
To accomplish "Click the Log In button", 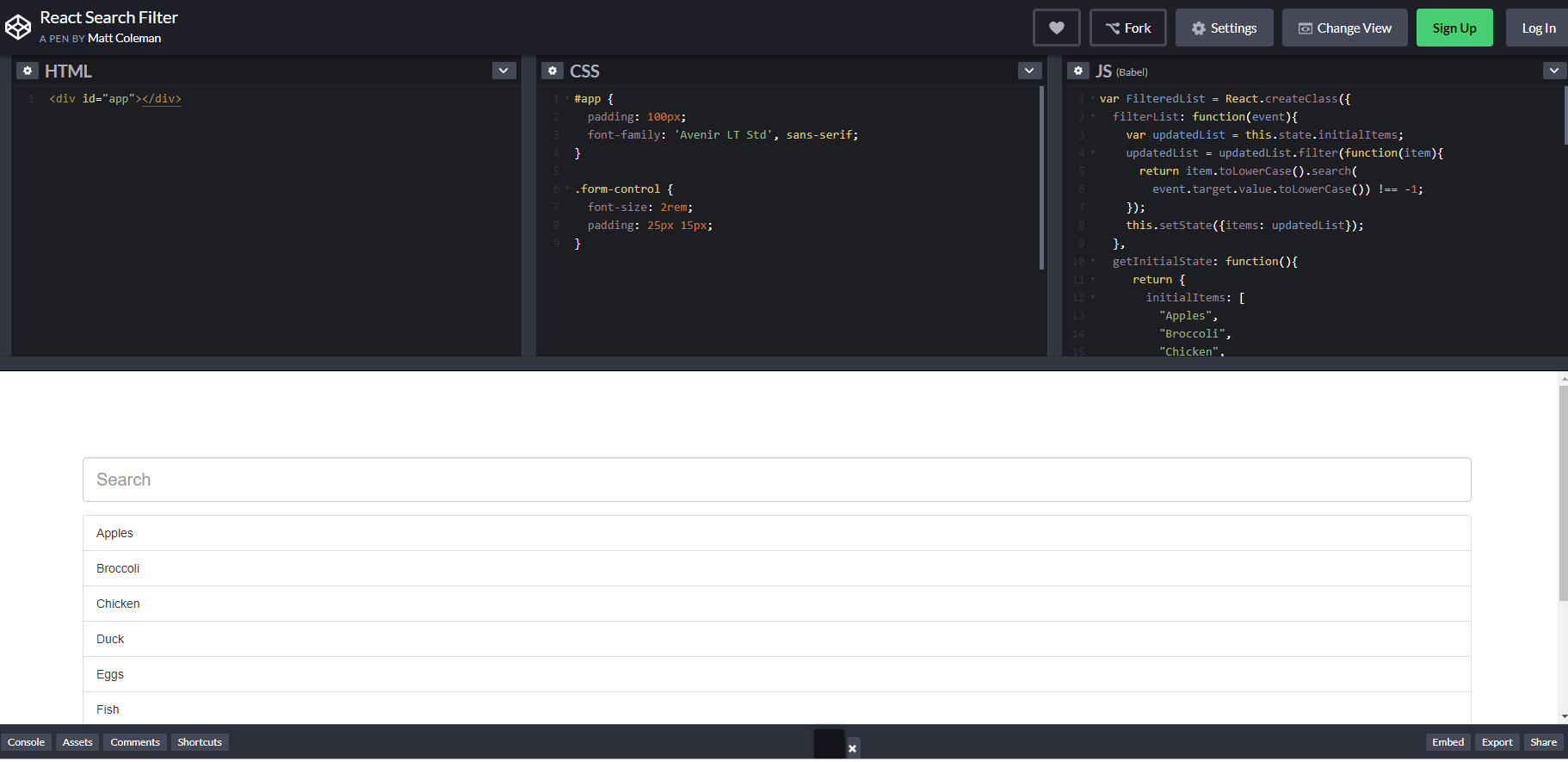I will point(1538,28).
